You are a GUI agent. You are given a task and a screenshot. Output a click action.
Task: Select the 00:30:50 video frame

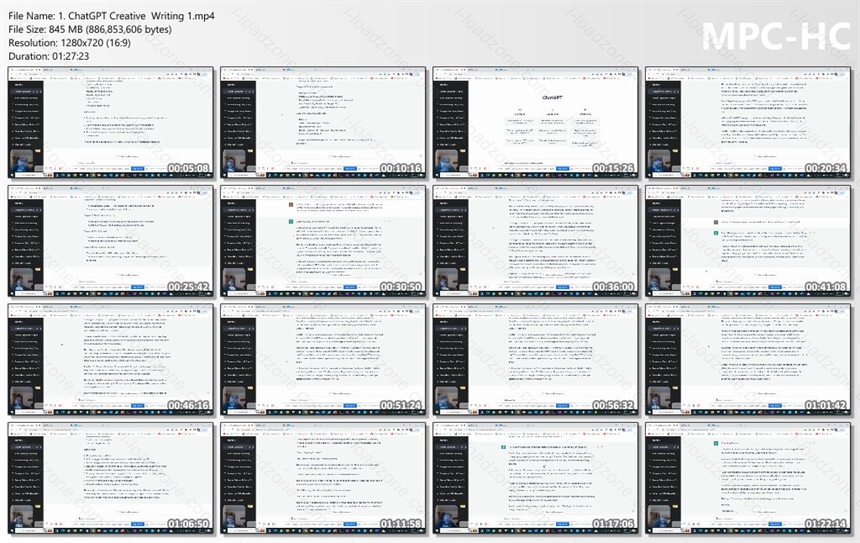pyautogui.click(x=323, y=241)
